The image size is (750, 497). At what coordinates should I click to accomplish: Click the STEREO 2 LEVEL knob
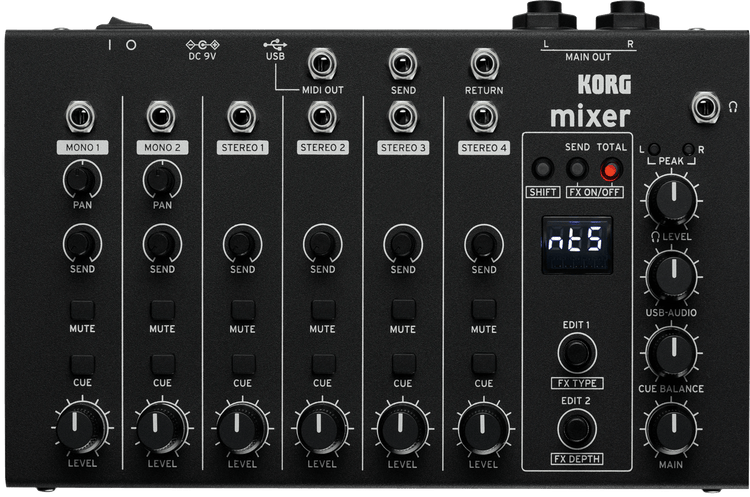tap(322, 427)
